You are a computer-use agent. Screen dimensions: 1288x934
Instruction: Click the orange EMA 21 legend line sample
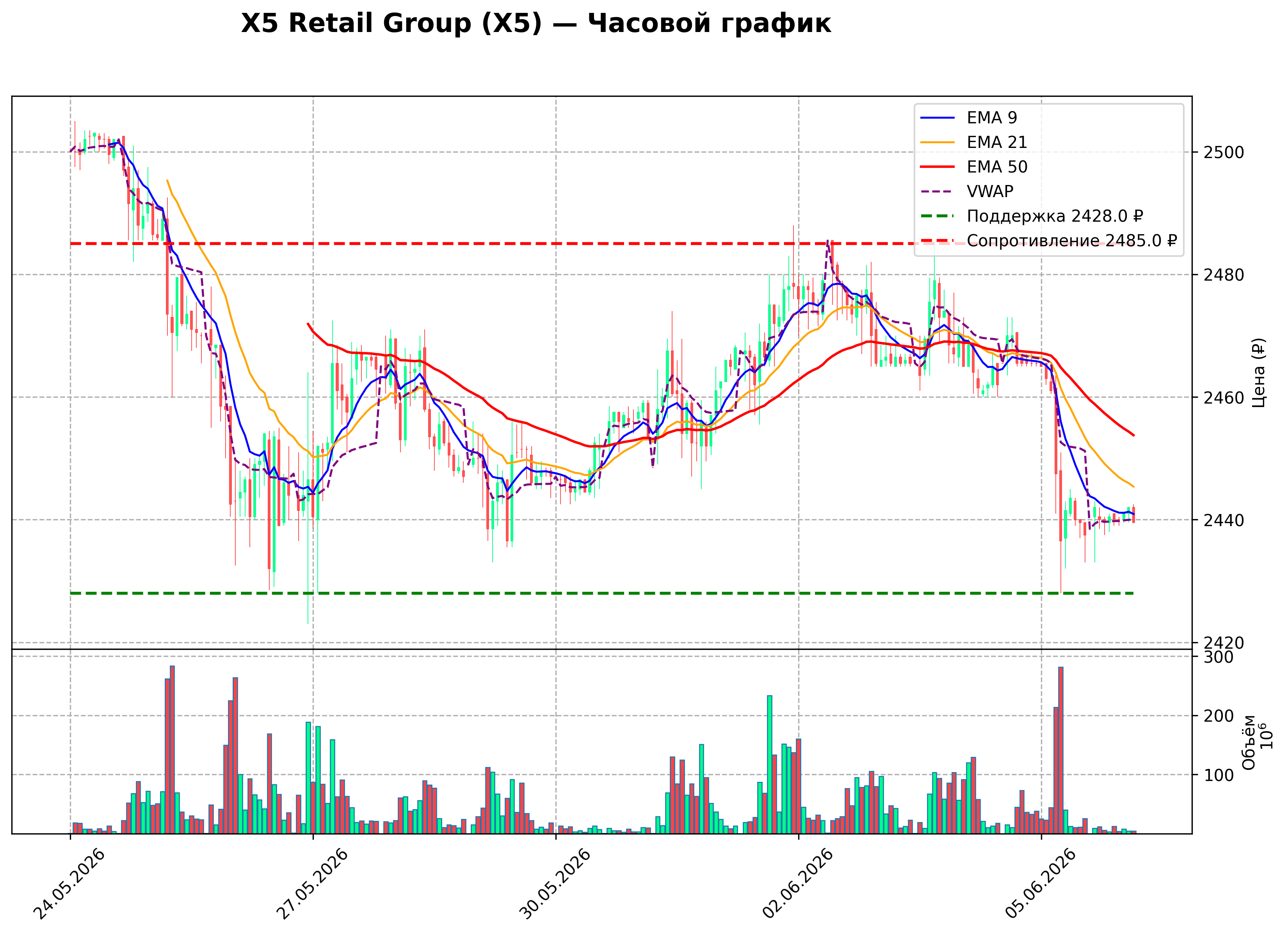point(938,142)
